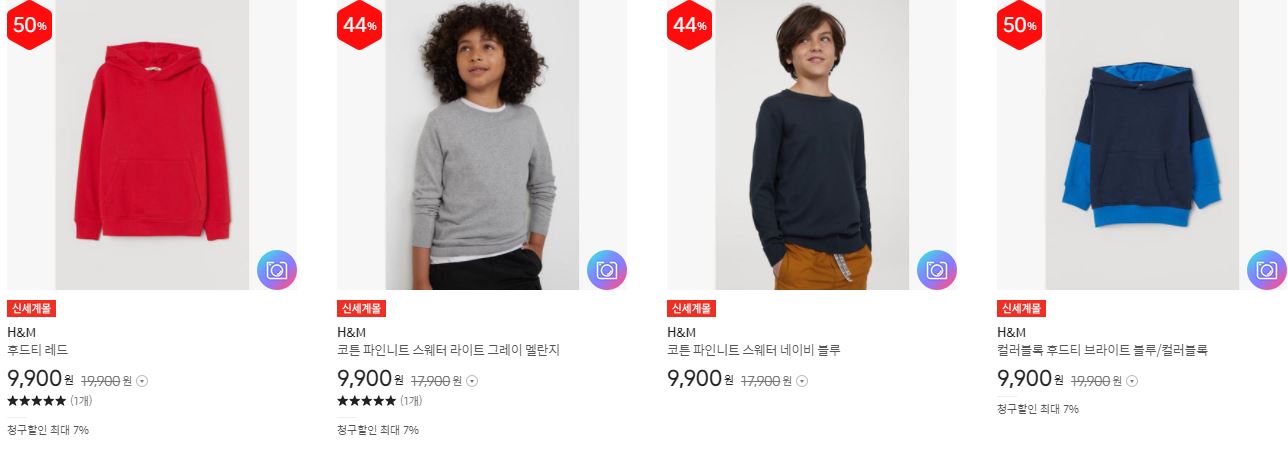This screenshot has height=453, width=1288.
Task: Expand price info for red hoodie
Action: pos(142,381)
